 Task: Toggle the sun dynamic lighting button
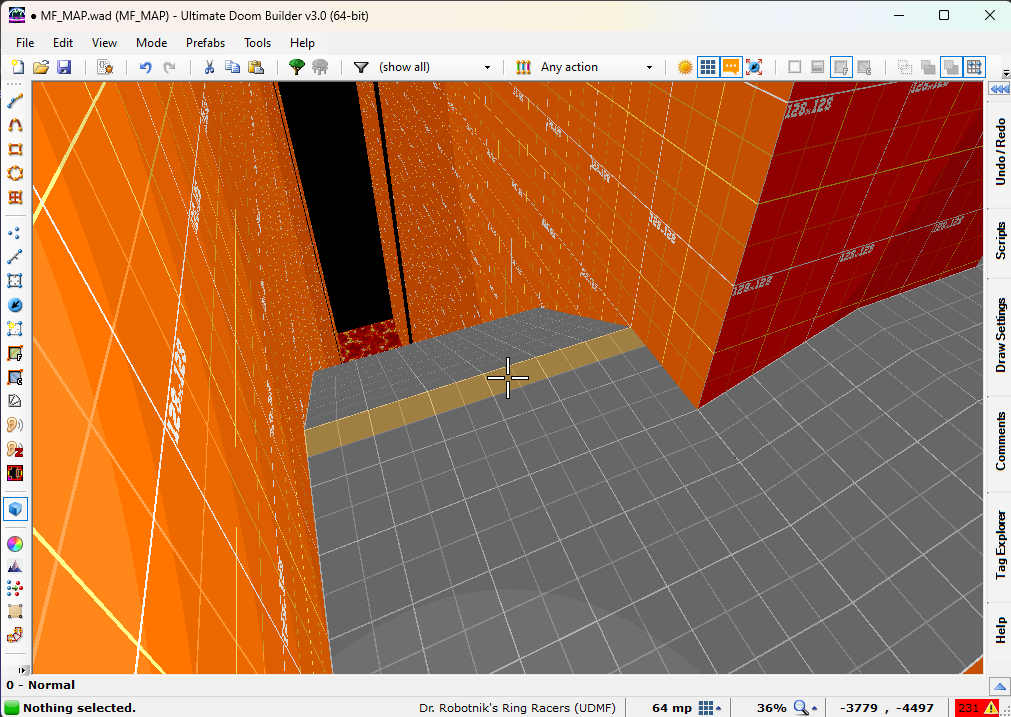tap(685, 67)
